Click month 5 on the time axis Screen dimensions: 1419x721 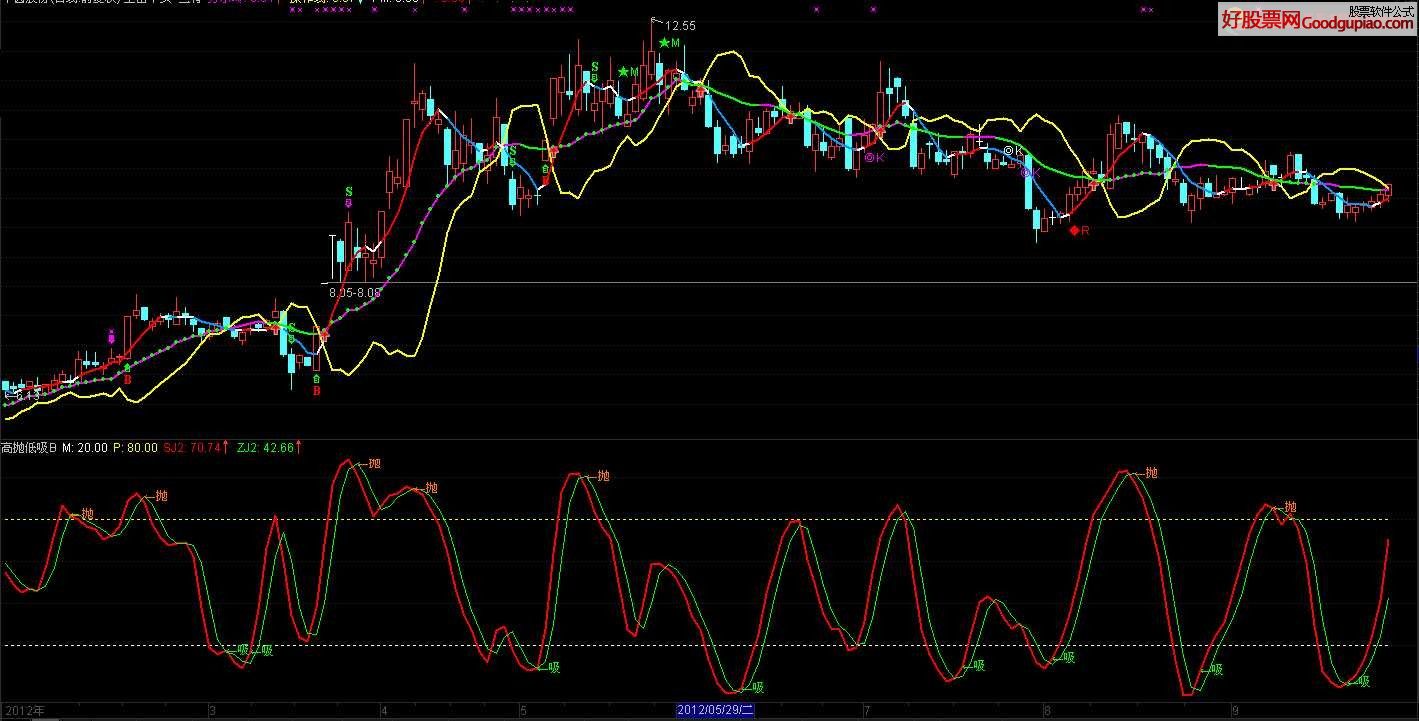click(522, 711)
